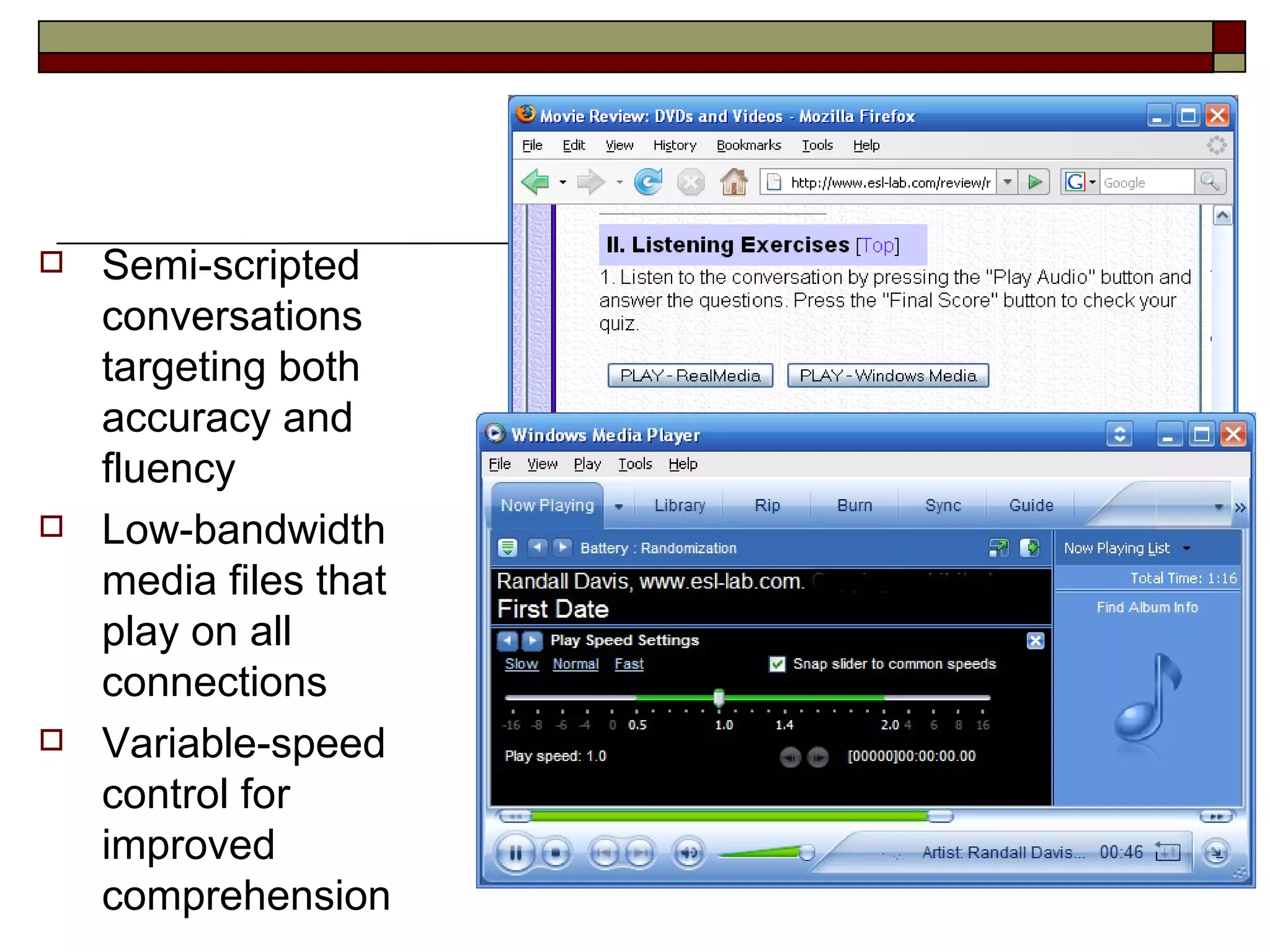Viewport: 1270px width, 952px height.
Task: Go to previous enhancement settings panel
Action: point(507,640)
